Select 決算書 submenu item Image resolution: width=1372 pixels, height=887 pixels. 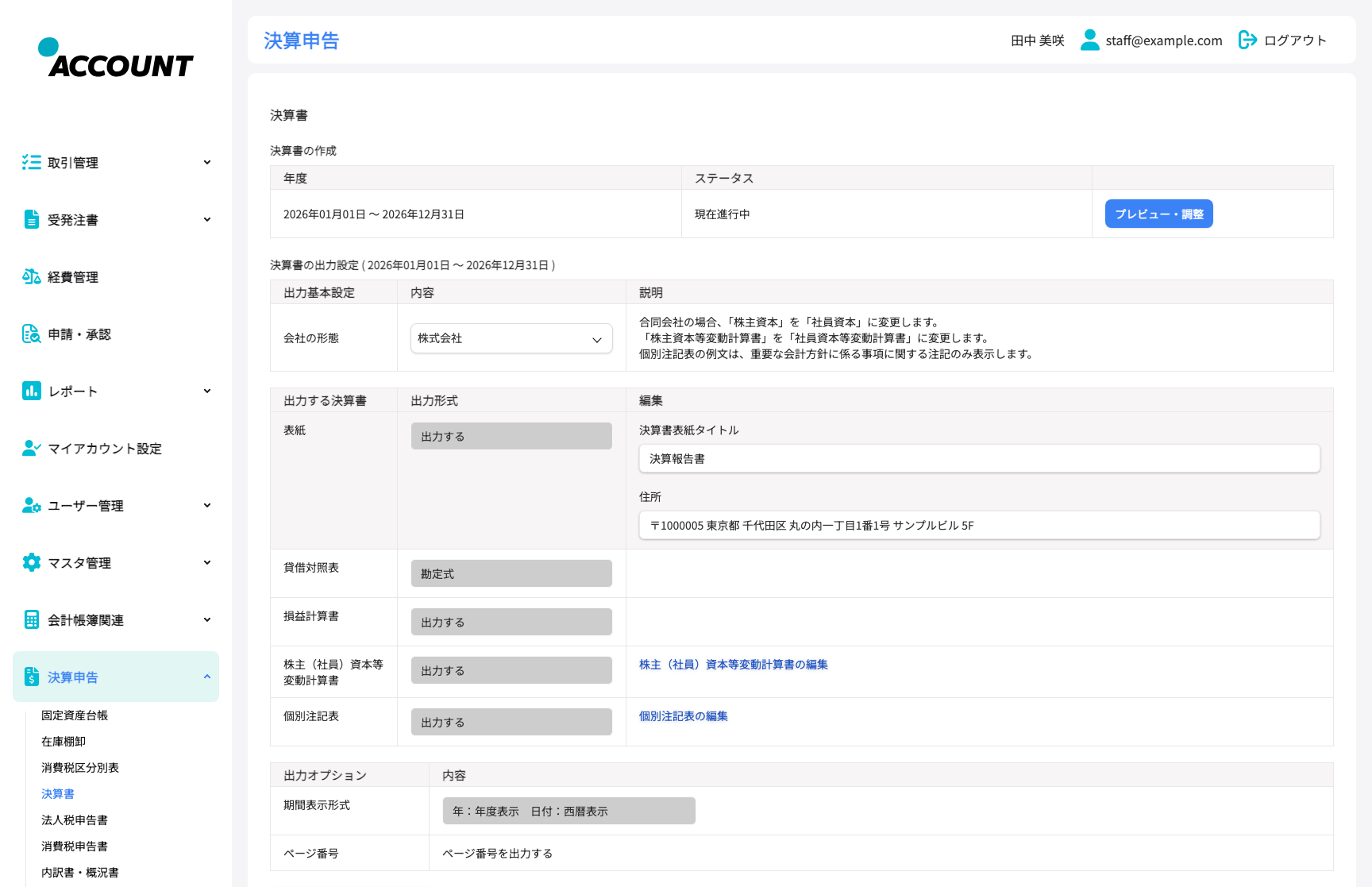58,794
